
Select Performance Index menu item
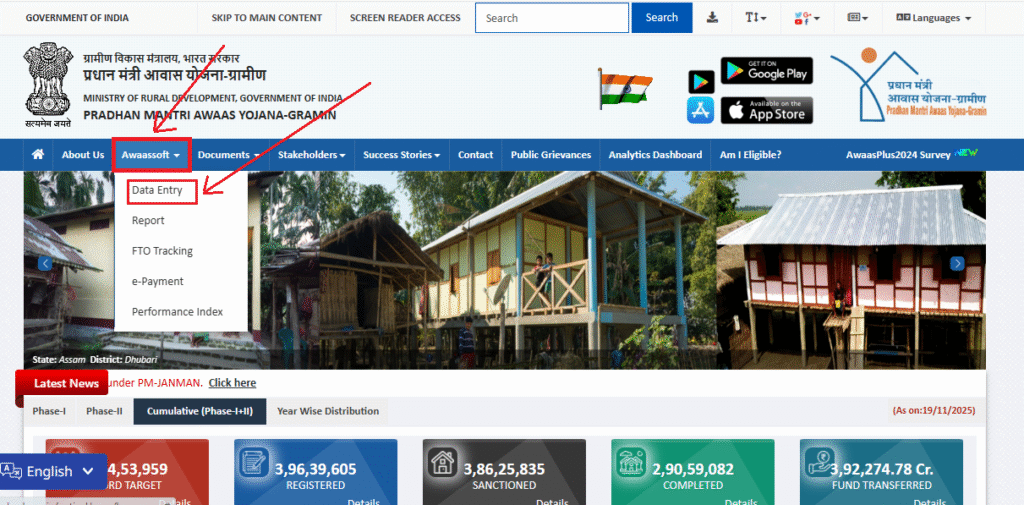[177, 312]
